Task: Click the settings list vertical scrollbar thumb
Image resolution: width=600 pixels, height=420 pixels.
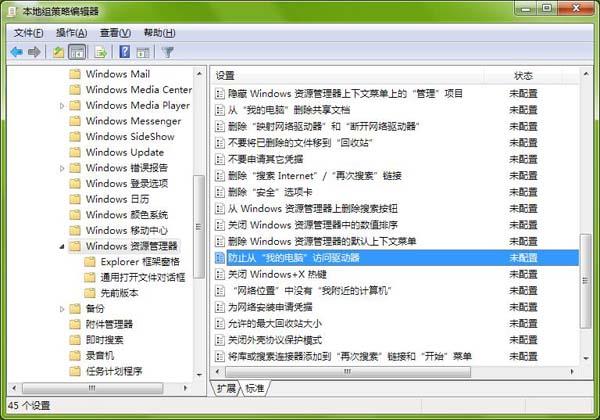Action: point(585,281)
